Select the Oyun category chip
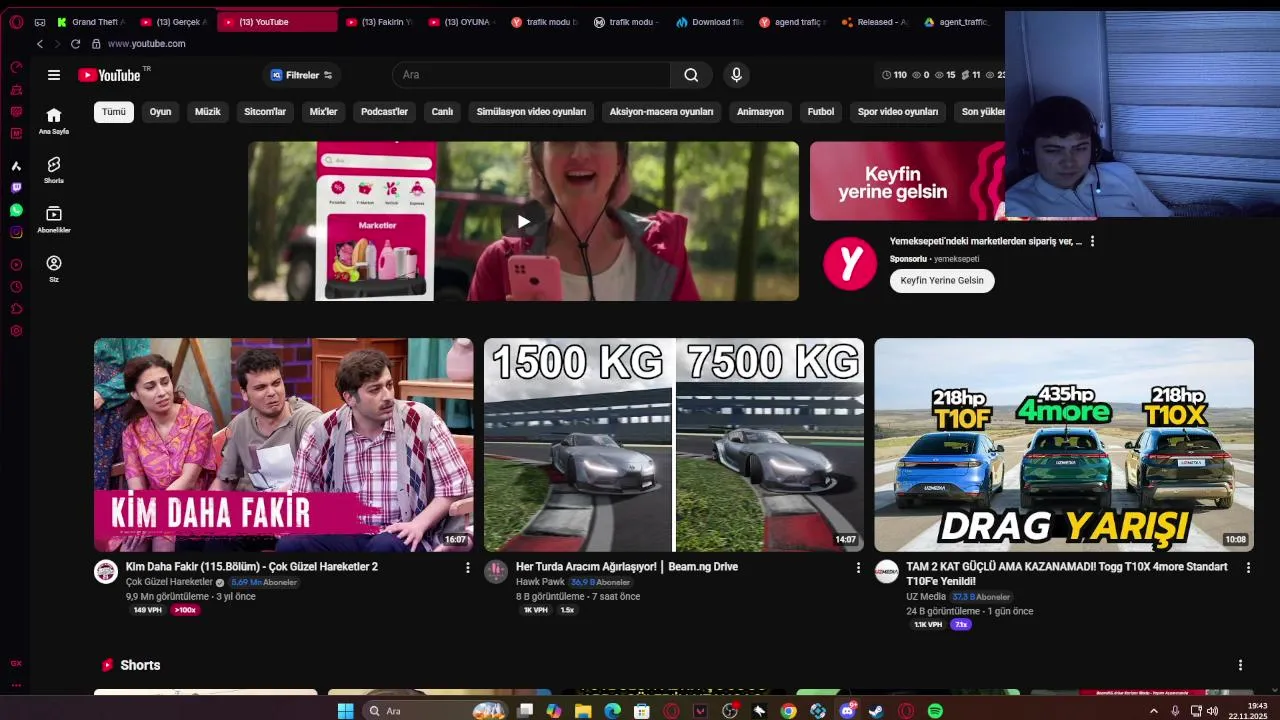The height and width of the screenshot is (720, 1280). [160, 112]
